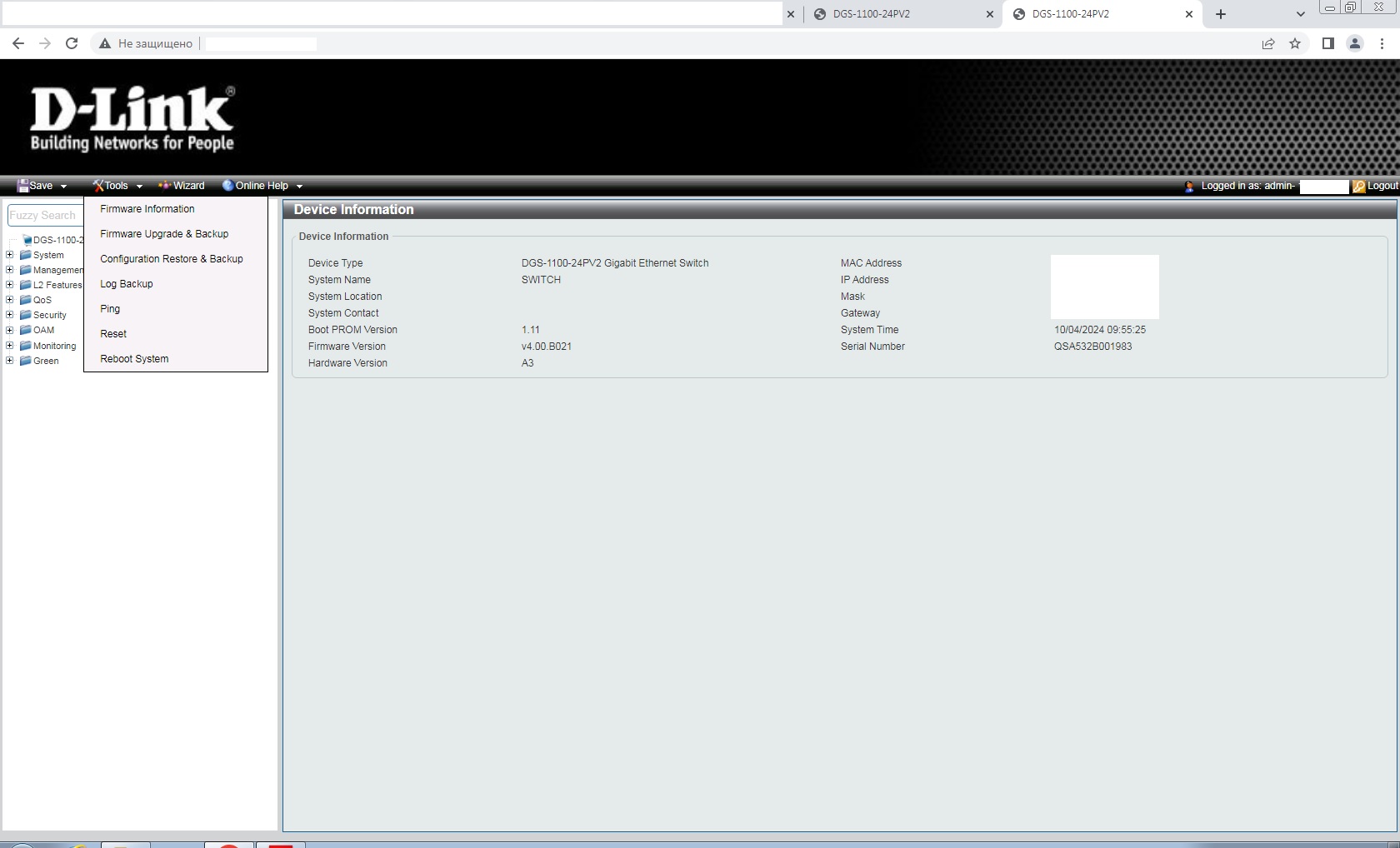Close the middle DGS-1100-24PV2 browser tab
The height and width of the screenshot is (848, 1400).
point(990,14)
